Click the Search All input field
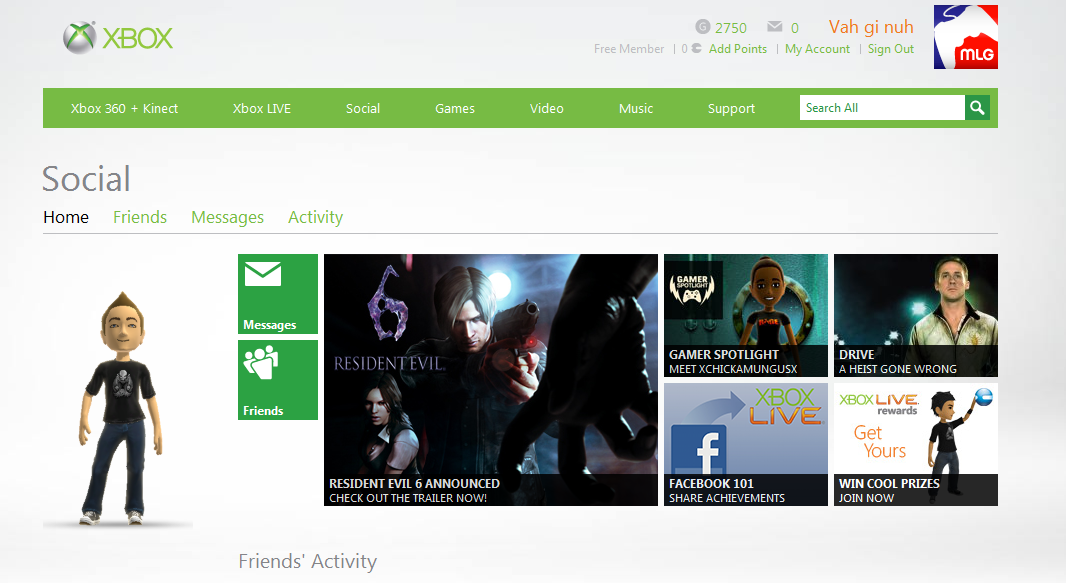The height and width of the screenshot is (583, 1066). click(x=882, y=107)
